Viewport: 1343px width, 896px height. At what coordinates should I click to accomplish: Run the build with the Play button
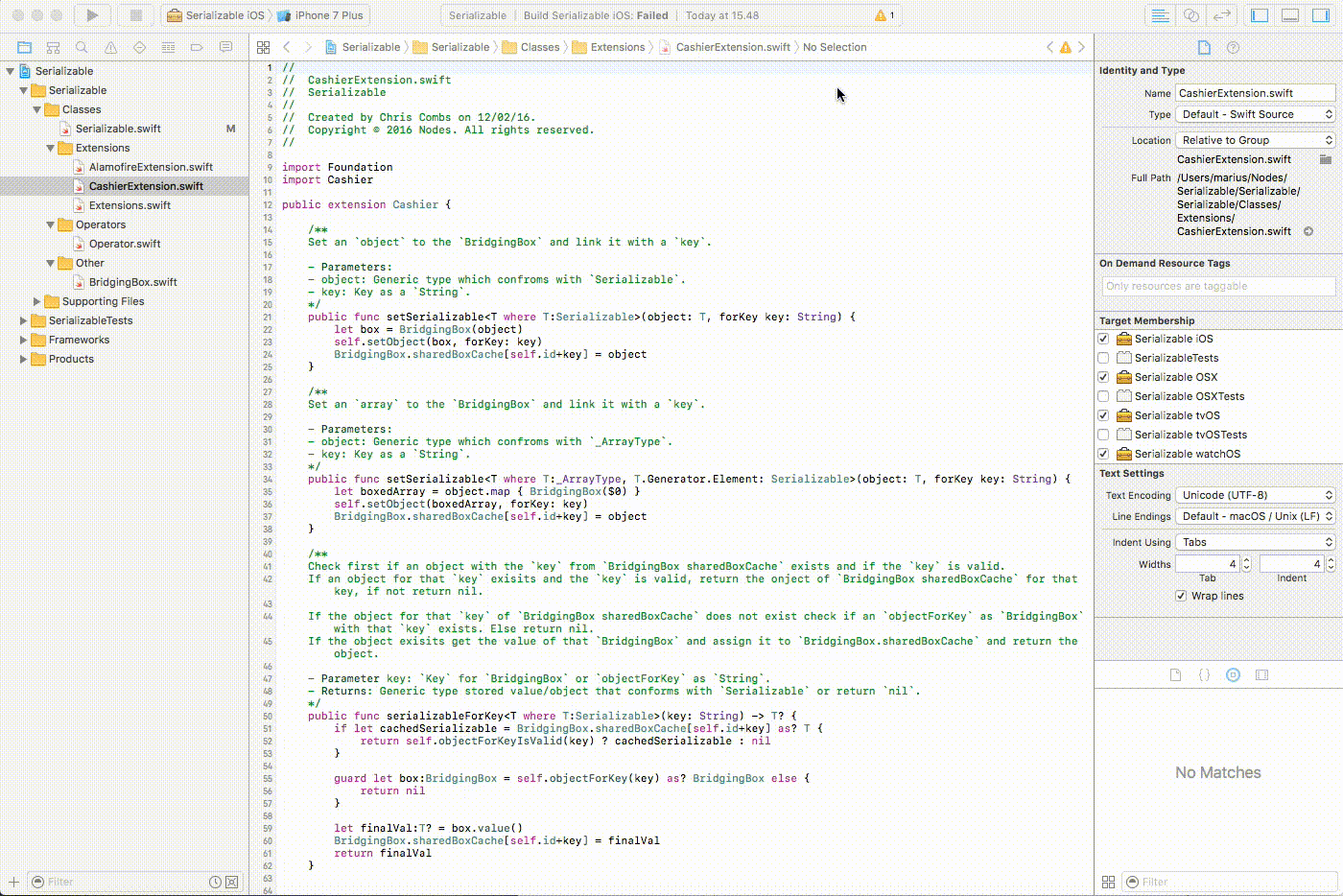pyautogui.click(x=92, y=15)
